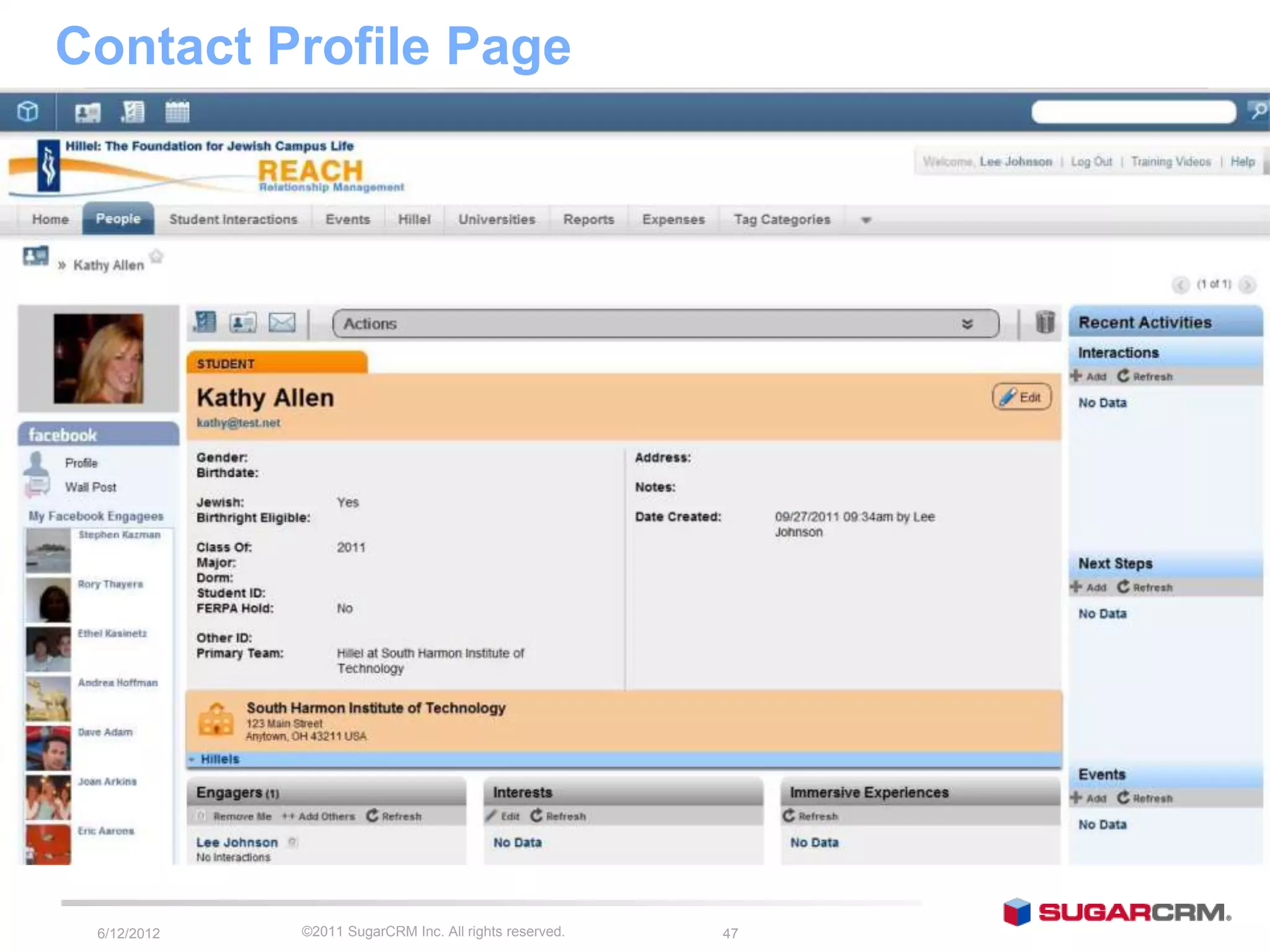Click the Help link
Viewport: 1270px width, 952px height.
(1243, 162)
